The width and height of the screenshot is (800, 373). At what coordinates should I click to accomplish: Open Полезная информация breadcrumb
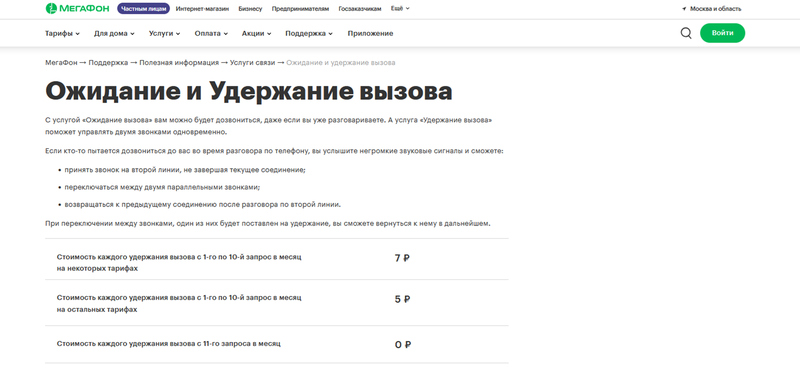179,63
